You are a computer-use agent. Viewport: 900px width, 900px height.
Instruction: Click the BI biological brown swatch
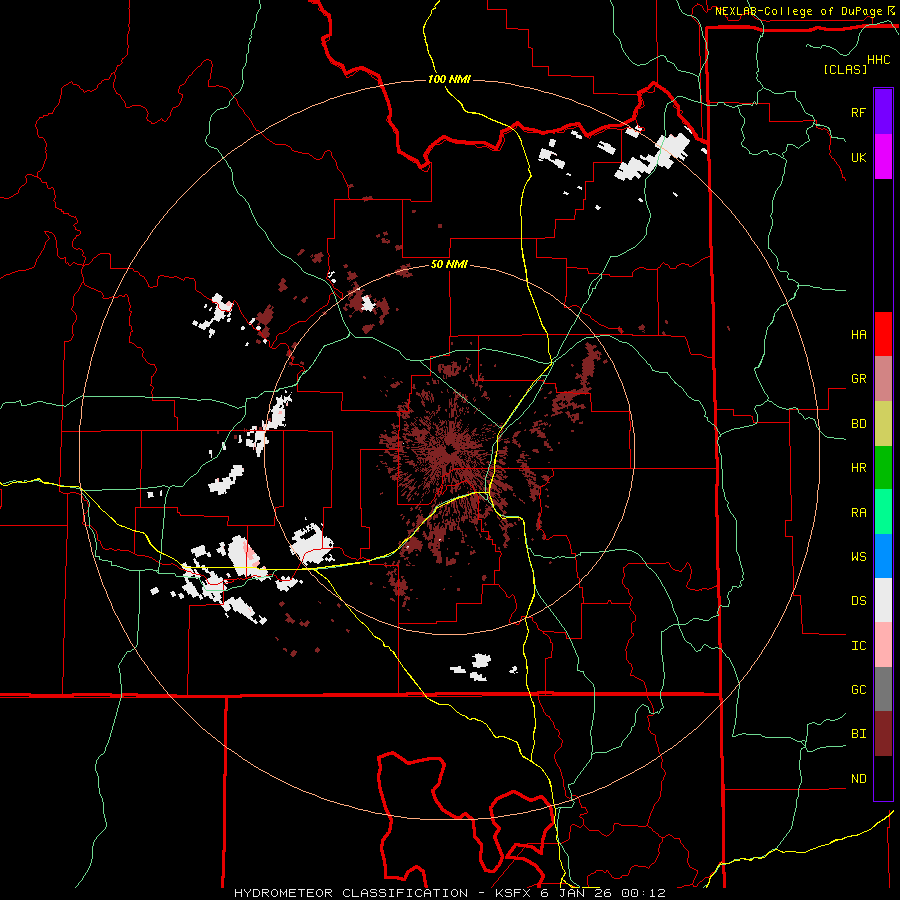(x=883, y=734)
